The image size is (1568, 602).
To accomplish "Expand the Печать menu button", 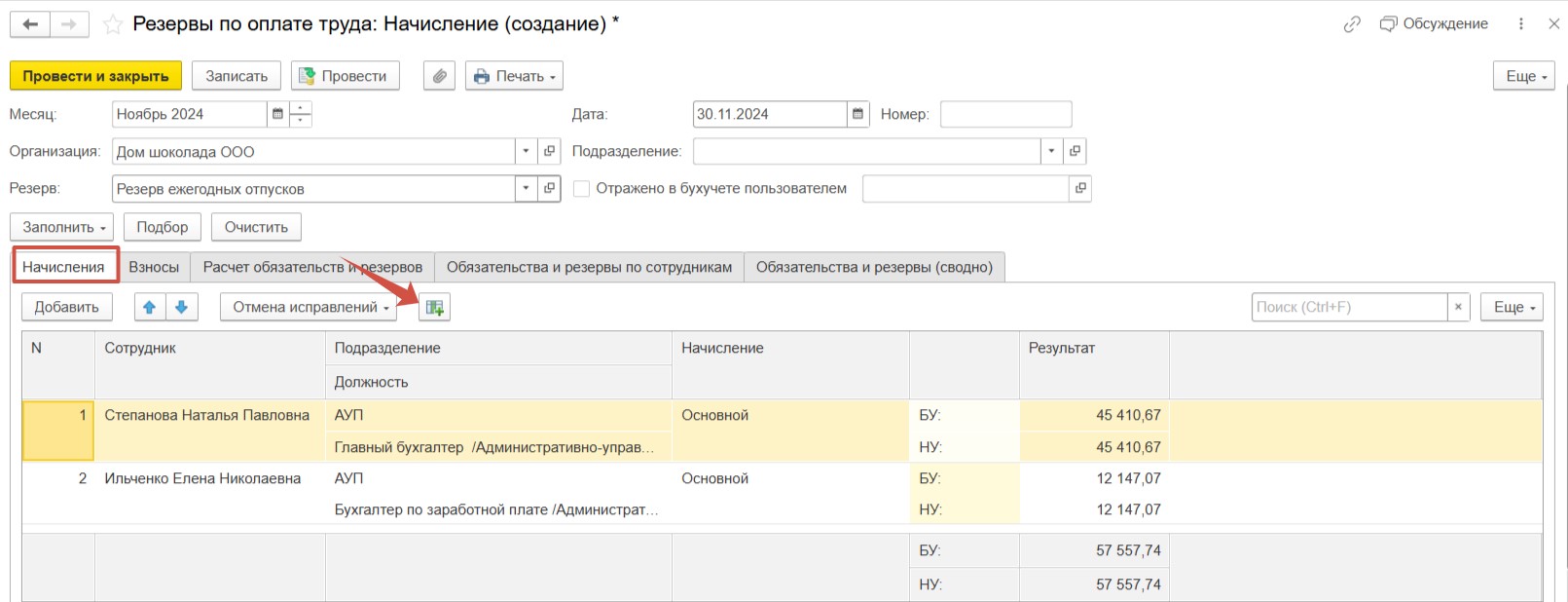I will pyautogui.click(x=514, y=76).
